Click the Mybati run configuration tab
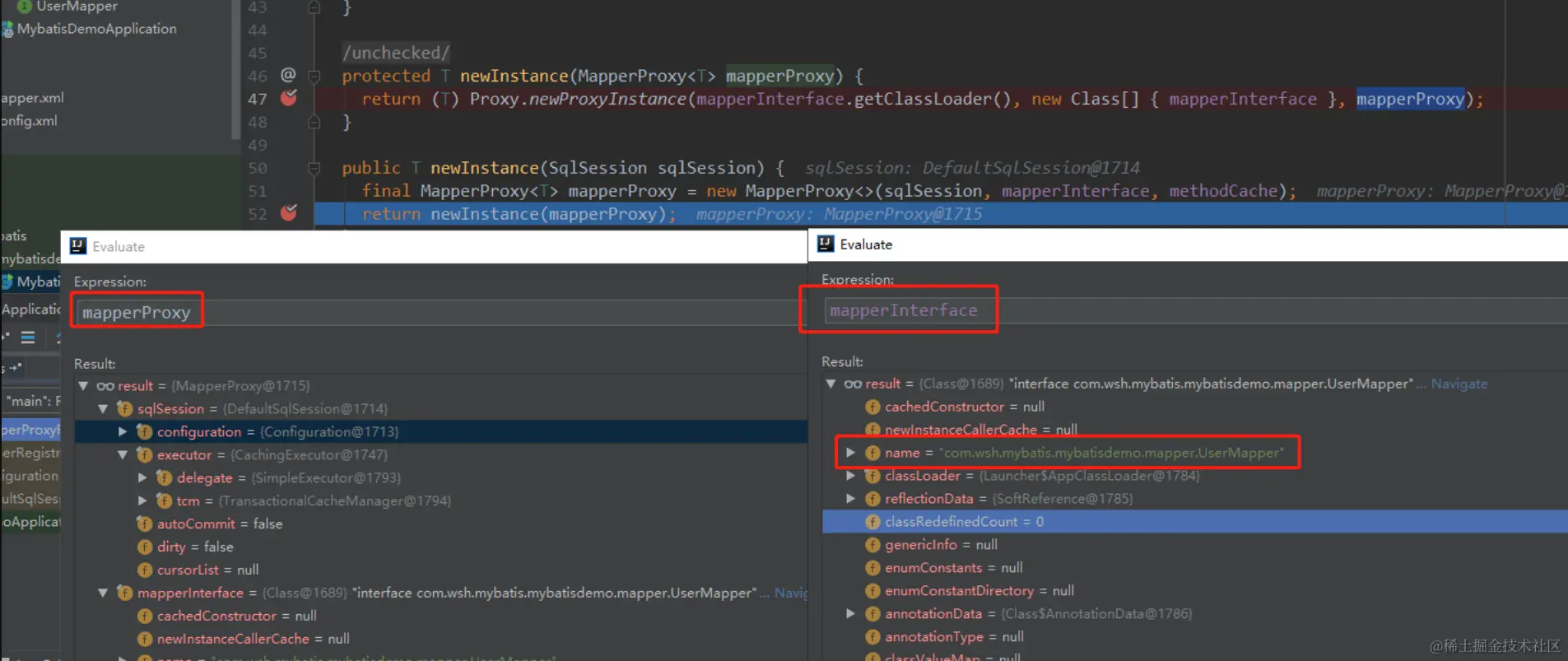The image size is (1568, 661). (30, 282)
